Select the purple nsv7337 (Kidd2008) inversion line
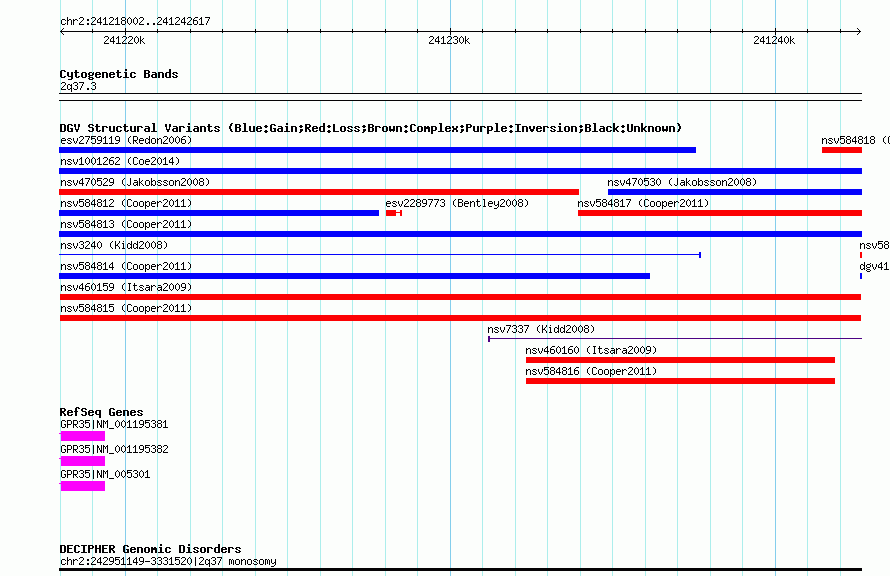Viewport: 890px width, 576px height. [675, 339]
